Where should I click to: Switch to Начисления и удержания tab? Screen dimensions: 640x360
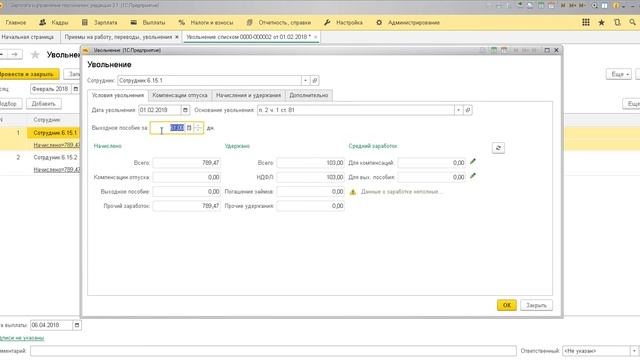coord(248,95)
